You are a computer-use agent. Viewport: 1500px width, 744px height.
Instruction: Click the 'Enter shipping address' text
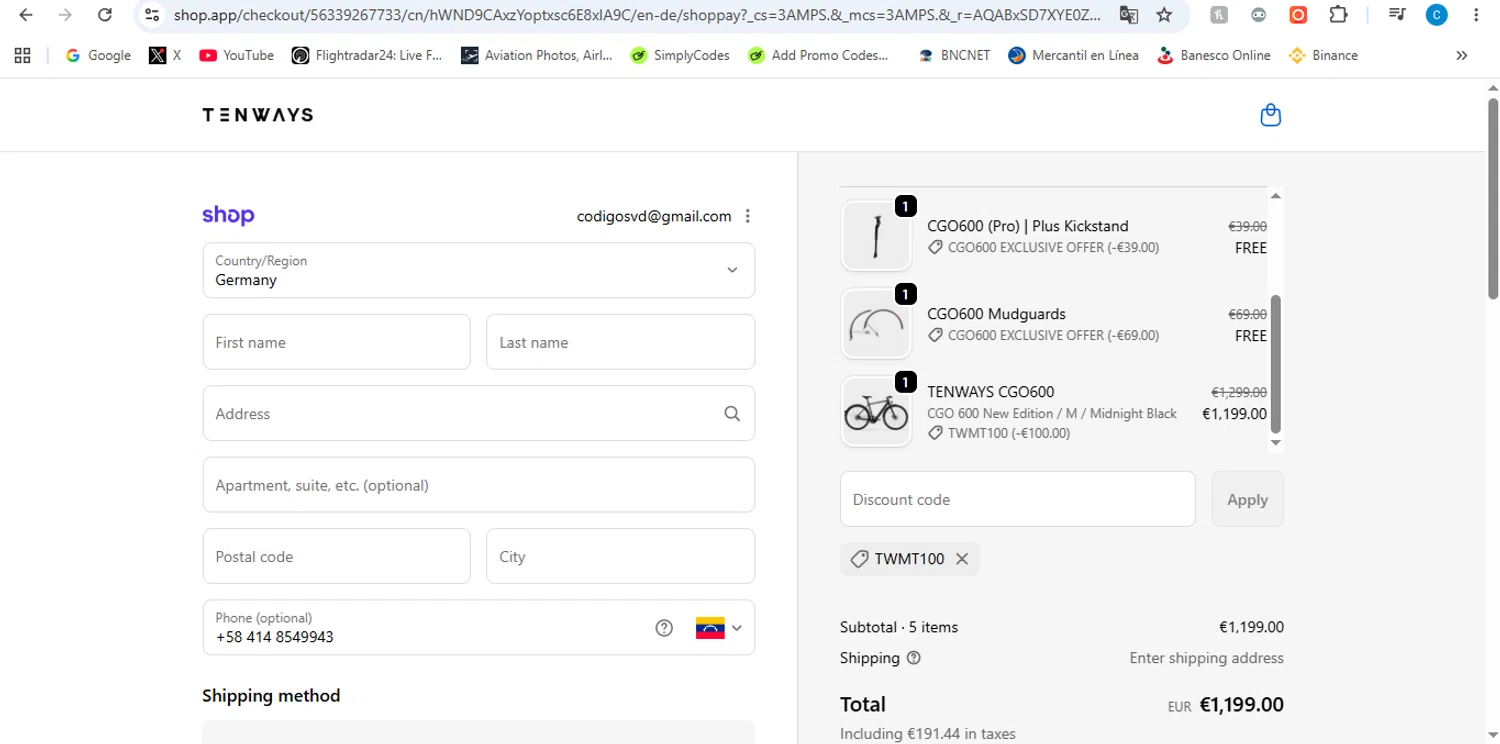(x=1206, y=658)
